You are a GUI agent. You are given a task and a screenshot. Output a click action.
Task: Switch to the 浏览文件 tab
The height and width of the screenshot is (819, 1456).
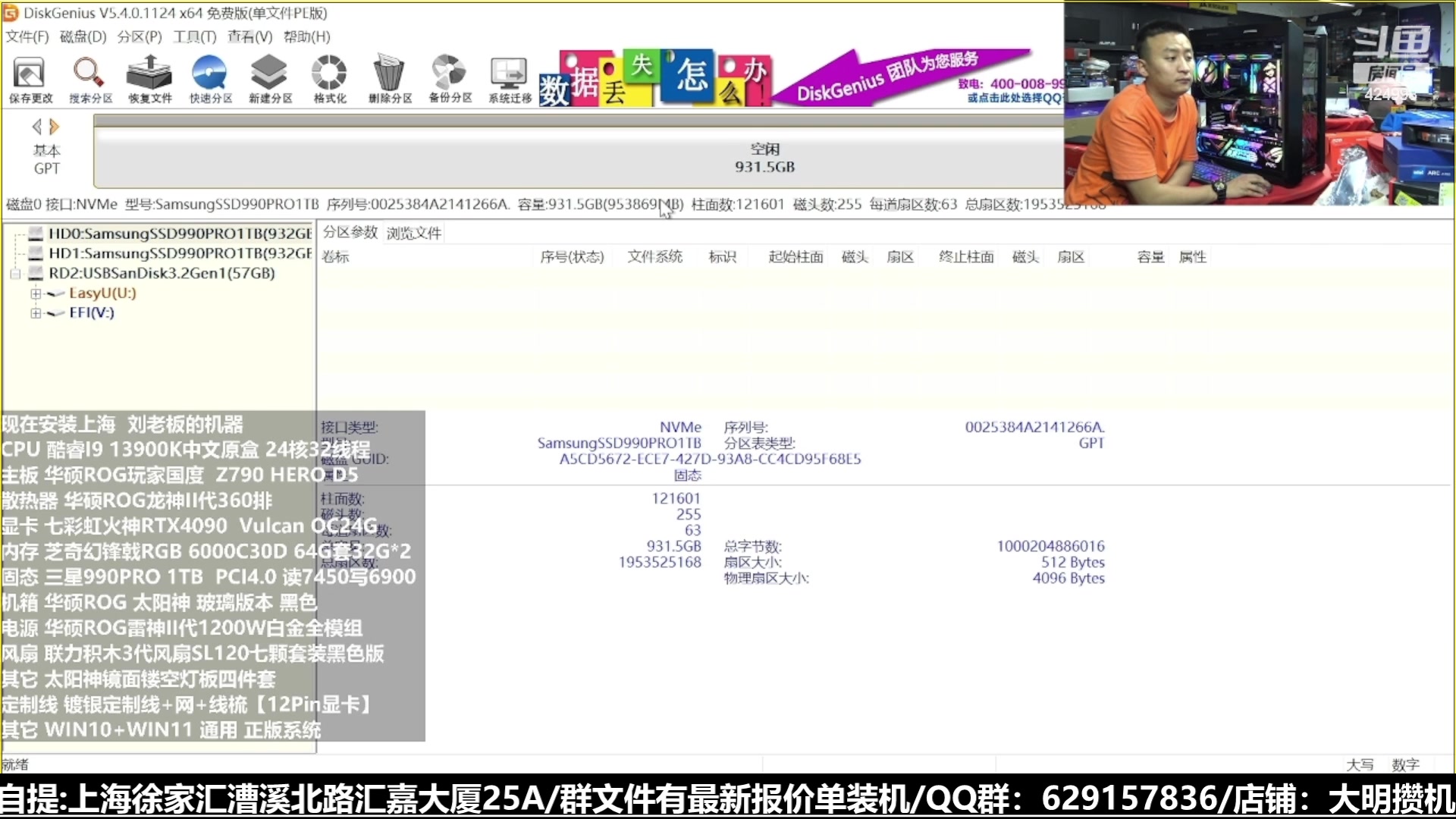413,233
